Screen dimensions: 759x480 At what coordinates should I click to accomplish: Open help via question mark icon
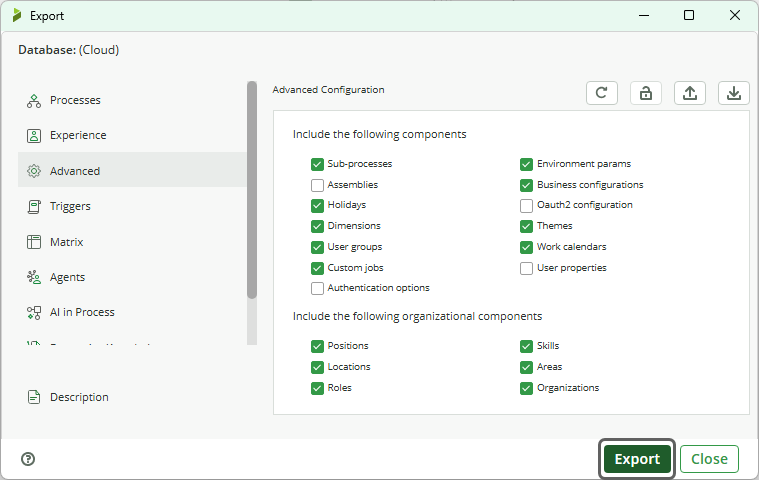click(28, 459)
